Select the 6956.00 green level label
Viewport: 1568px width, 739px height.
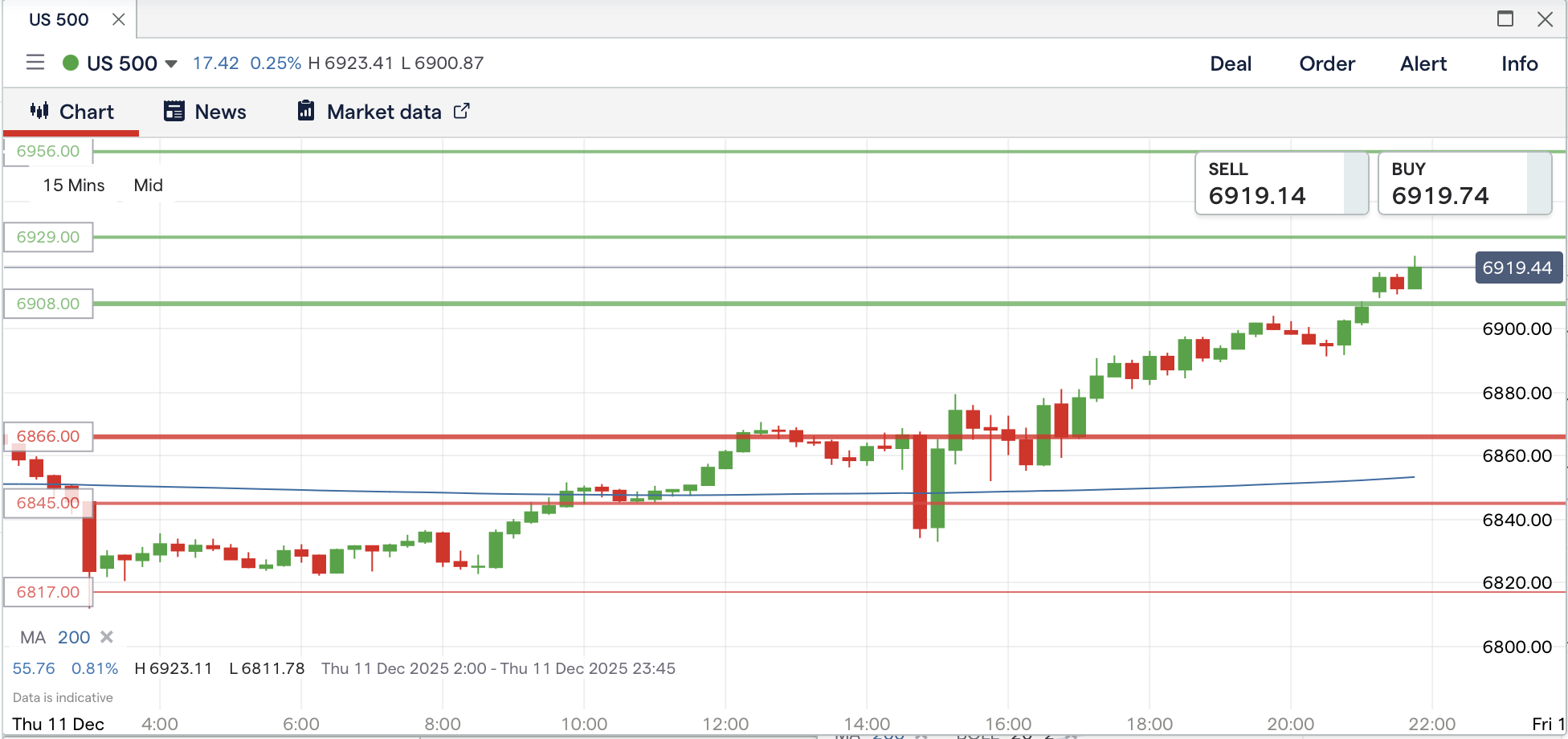pos(48,151)
